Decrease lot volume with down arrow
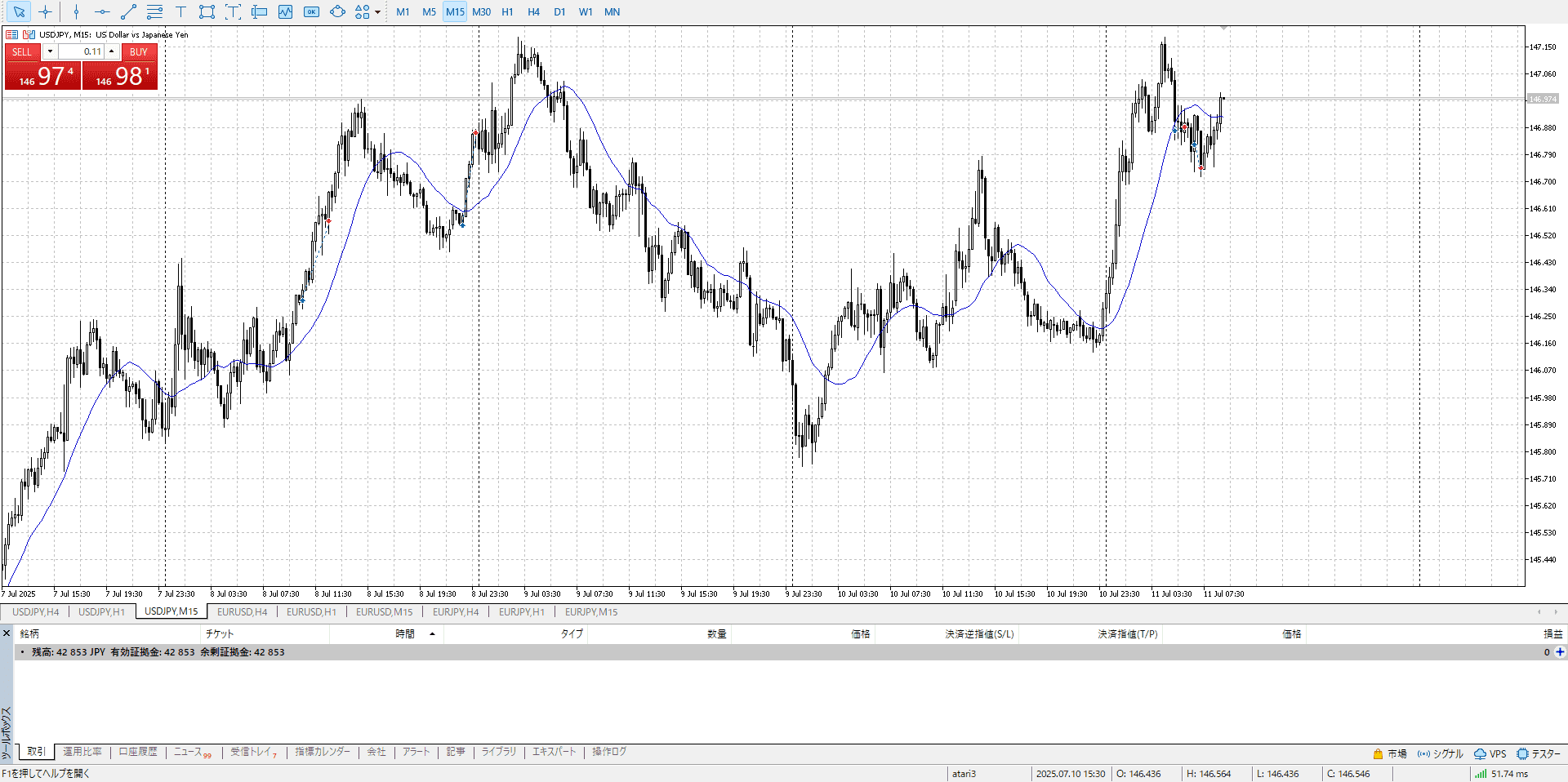This screenshot has width=1568, height=782. tap(50, 51)
